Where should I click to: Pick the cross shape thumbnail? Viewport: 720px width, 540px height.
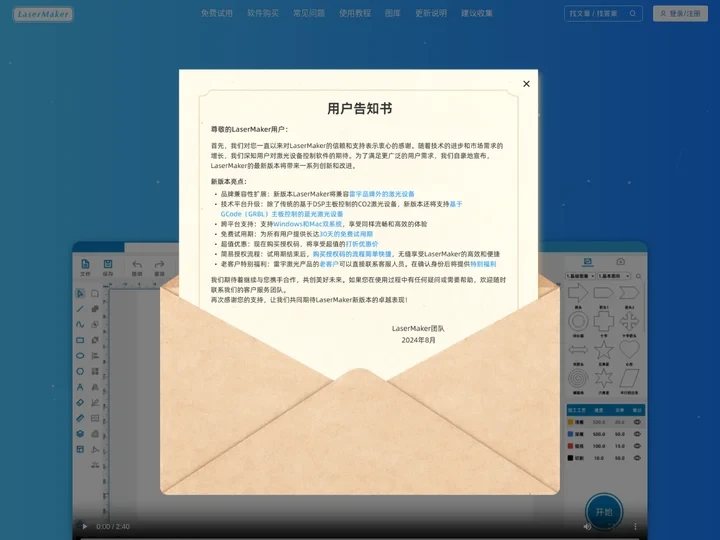click(603, 321)
